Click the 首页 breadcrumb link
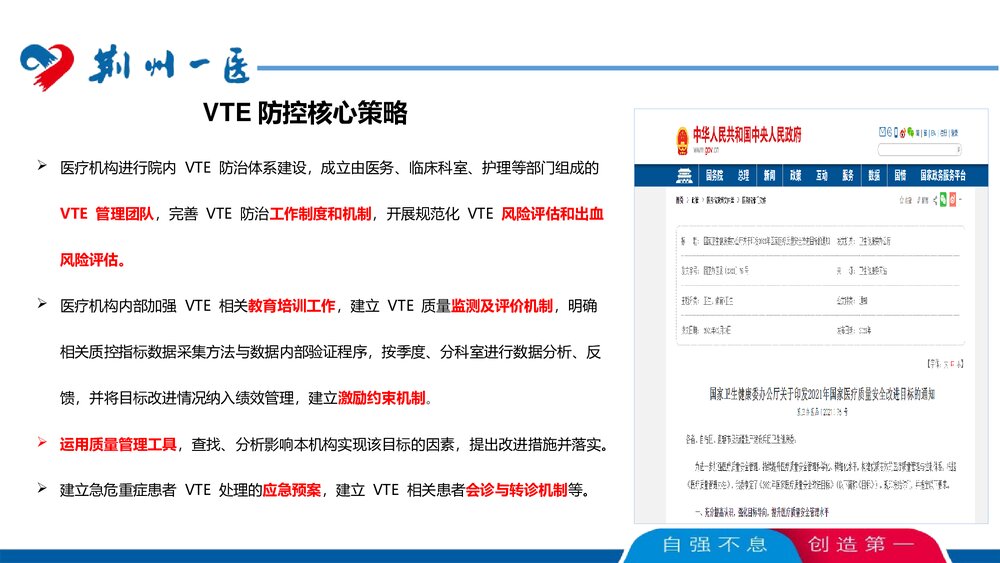This screenshot has width=1000, height=563. (x=679, y=200)
